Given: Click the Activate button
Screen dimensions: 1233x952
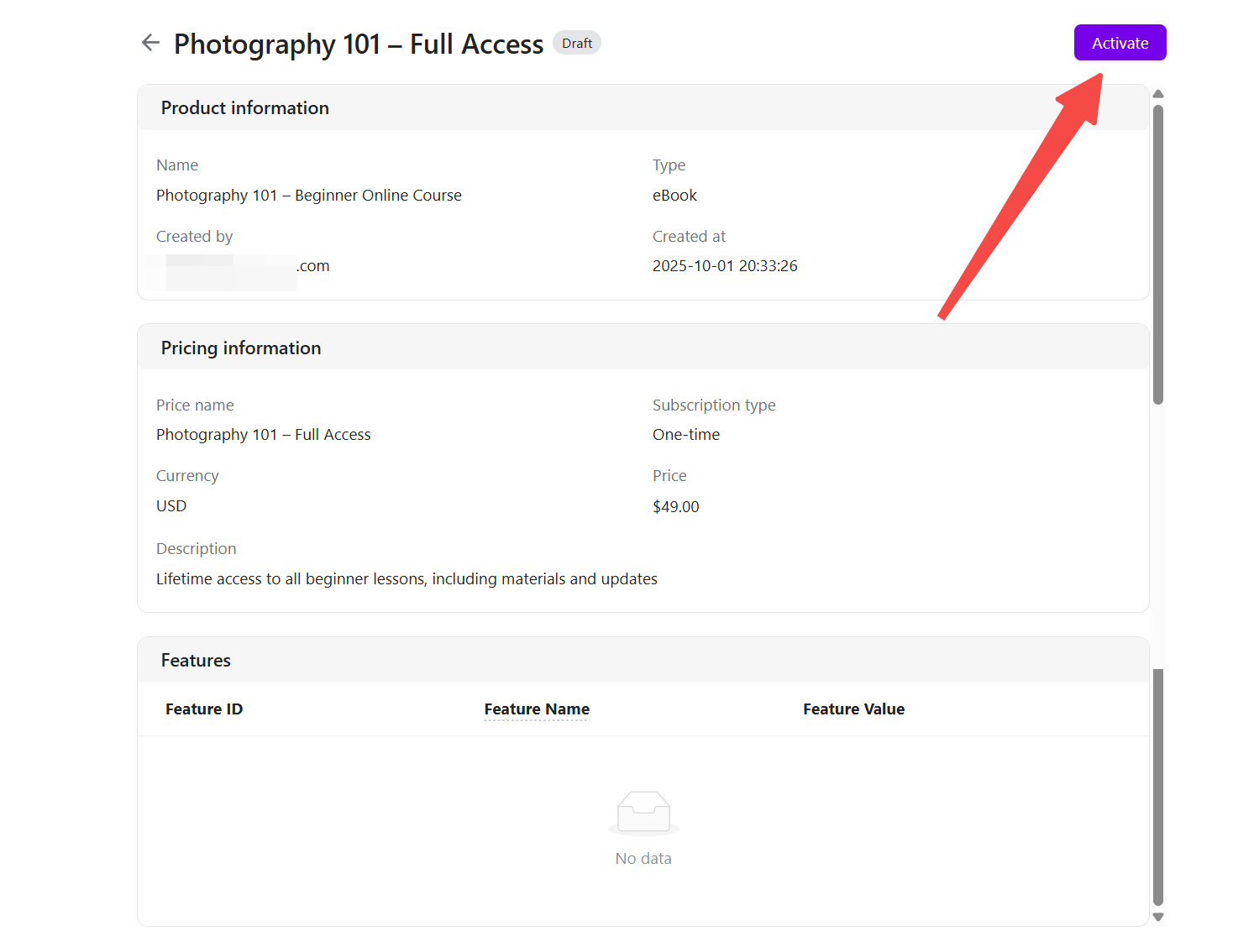Looking at the screenshot, I should tap(1120, 43).
